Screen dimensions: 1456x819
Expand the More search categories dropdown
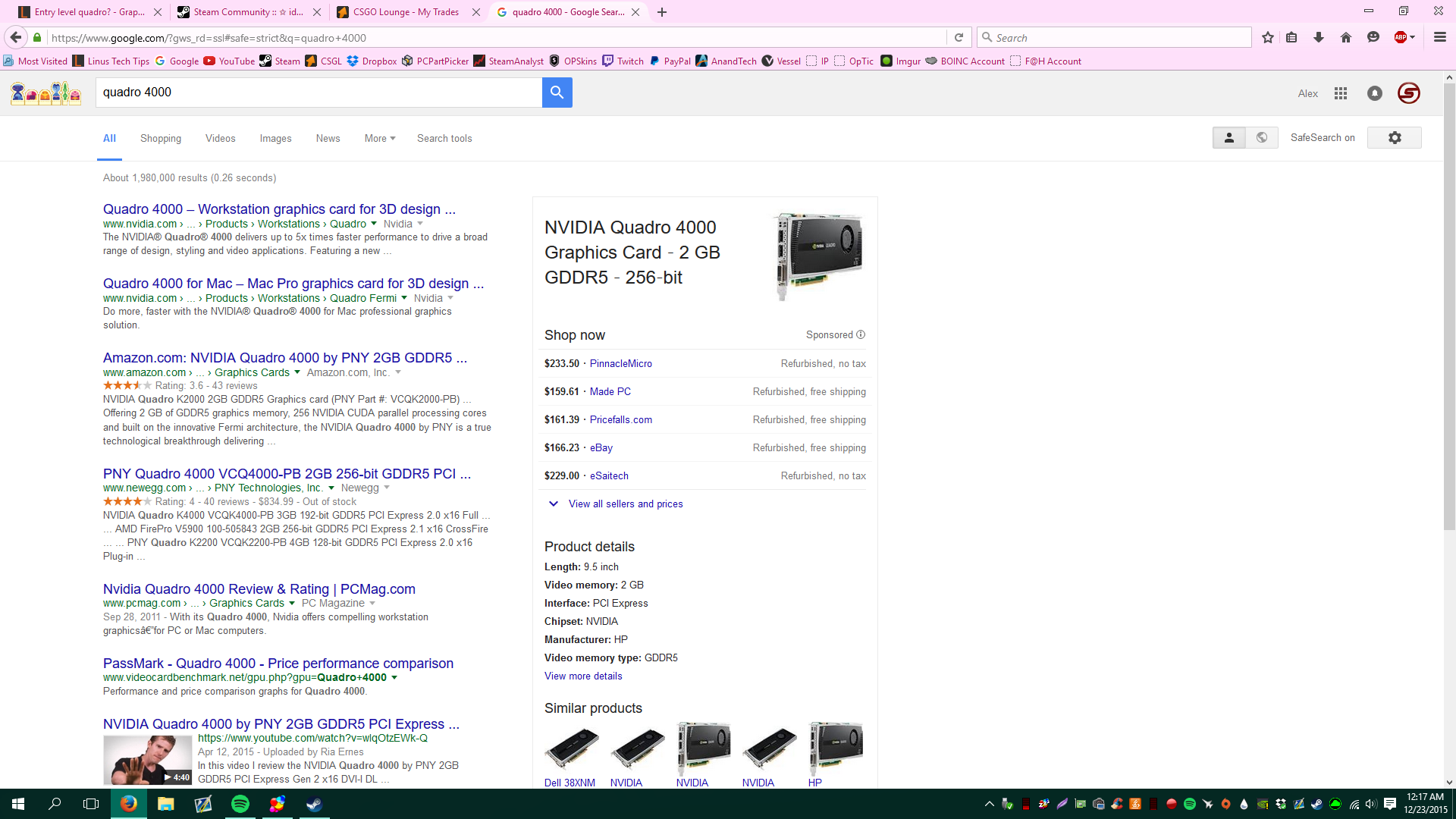click(380, 138)
